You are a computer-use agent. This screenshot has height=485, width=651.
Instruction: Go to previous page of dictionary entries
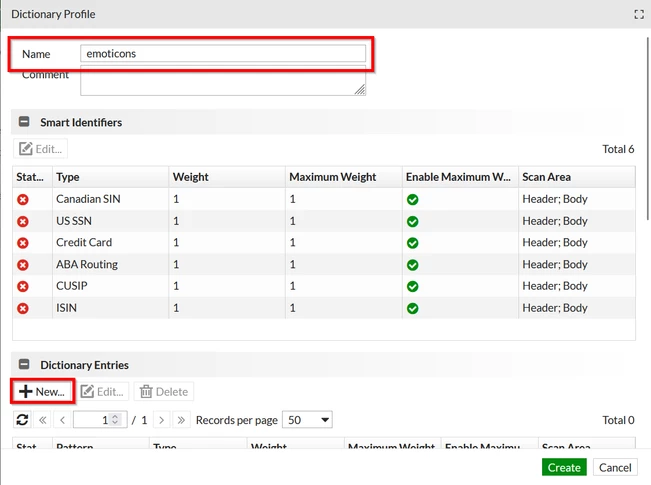(x=62, y=420)
